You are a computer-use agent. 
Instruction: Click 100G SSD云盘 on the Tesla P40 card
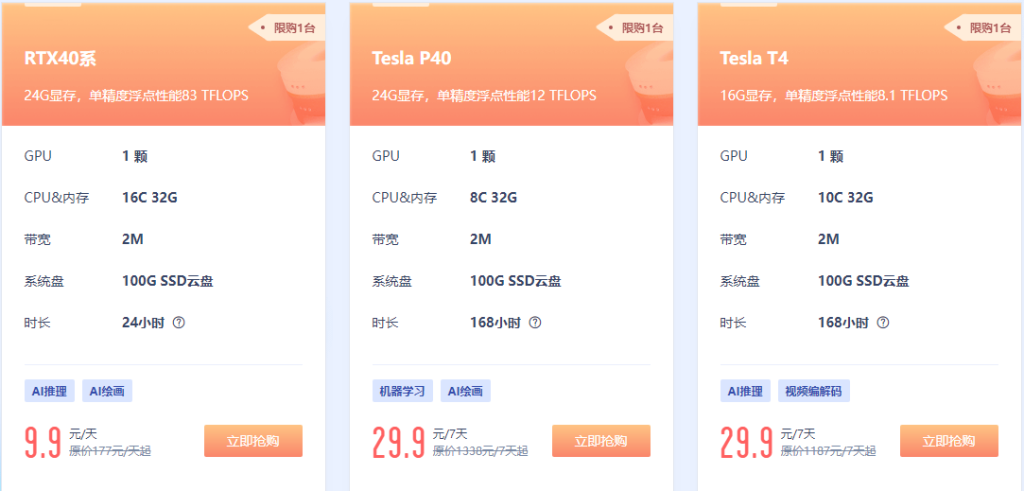coord(516,281)
